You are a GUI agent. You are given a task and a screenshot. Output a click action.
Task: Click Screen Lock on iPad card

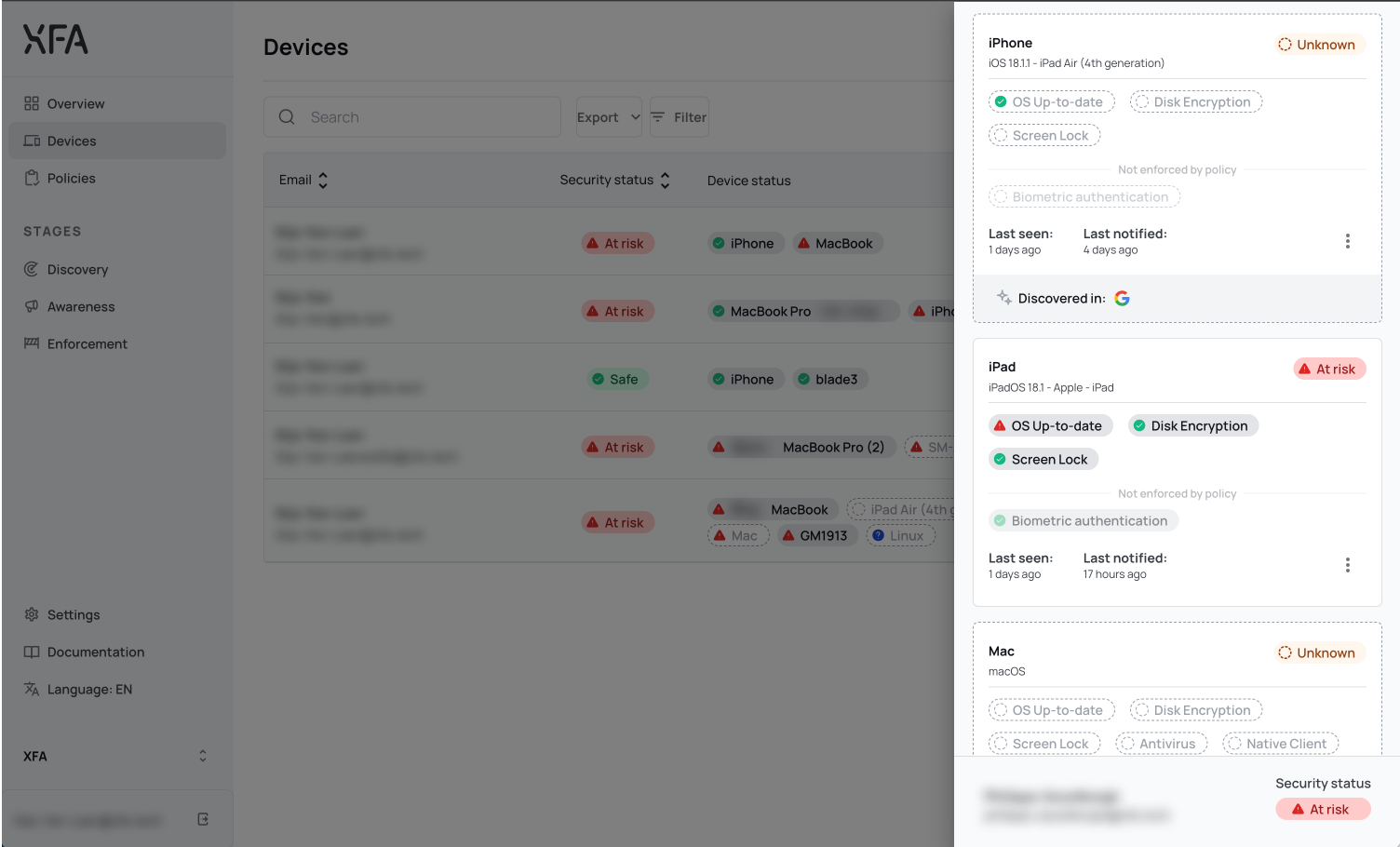[1043, 459]
